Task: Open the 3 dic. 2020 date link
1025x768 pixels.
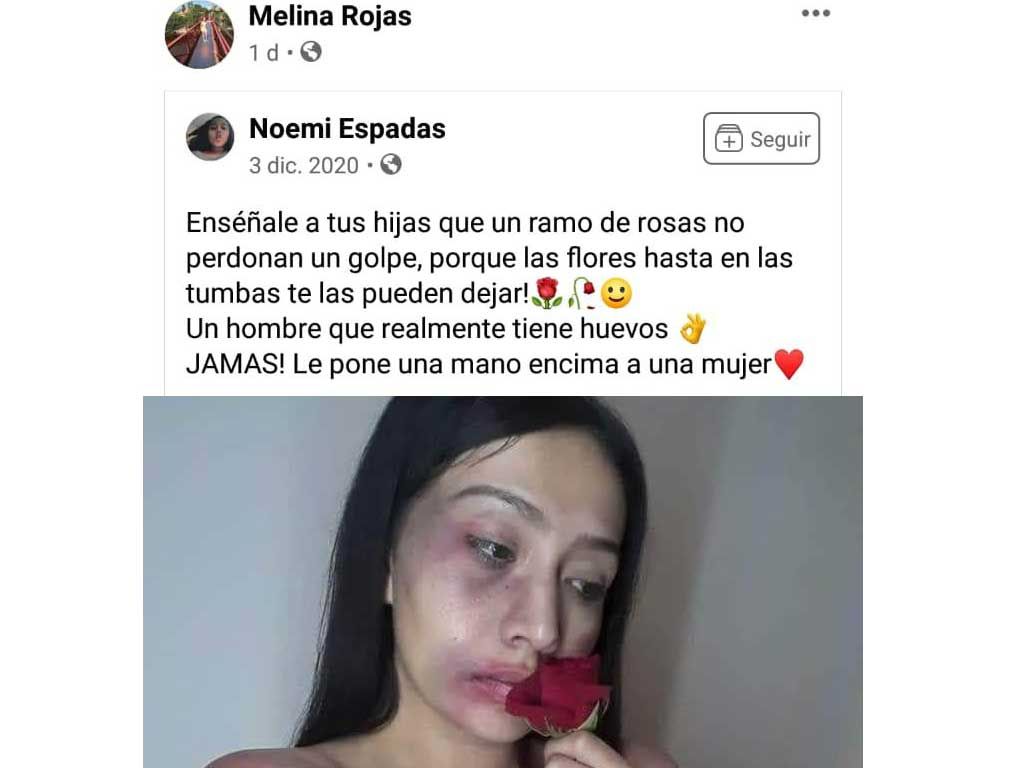Action: 303,165
